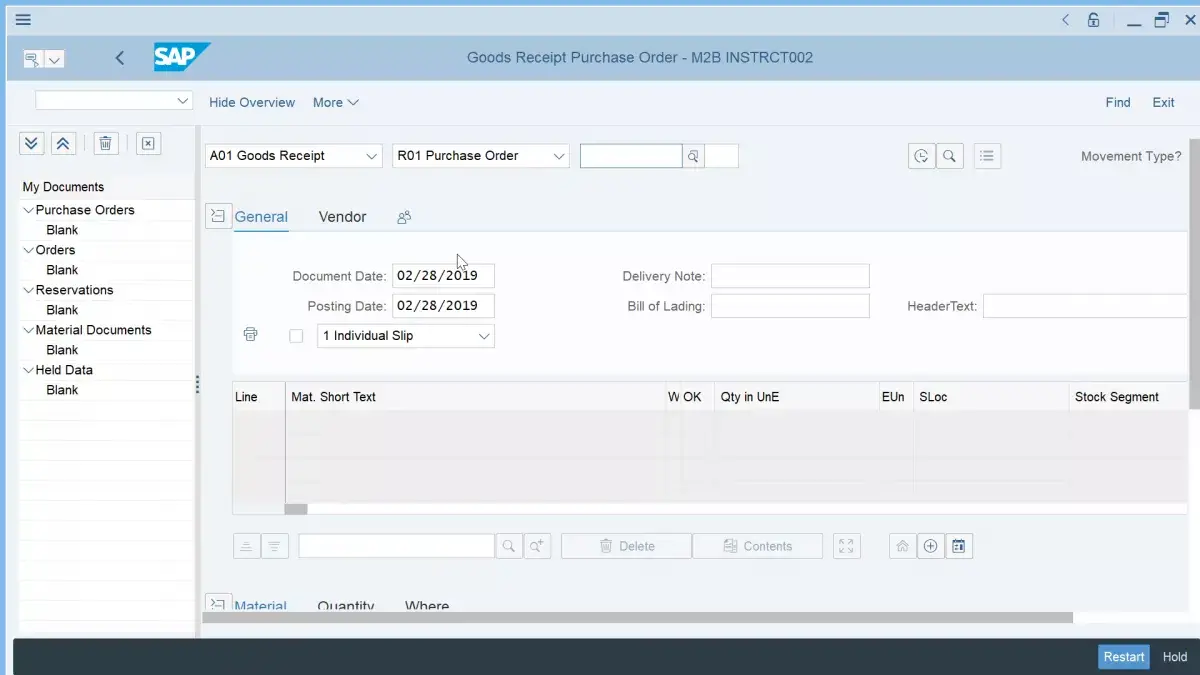Click the Posting Date field
Image resolution: width=1200 pixels, height=675 pixels.
[443, 306]
